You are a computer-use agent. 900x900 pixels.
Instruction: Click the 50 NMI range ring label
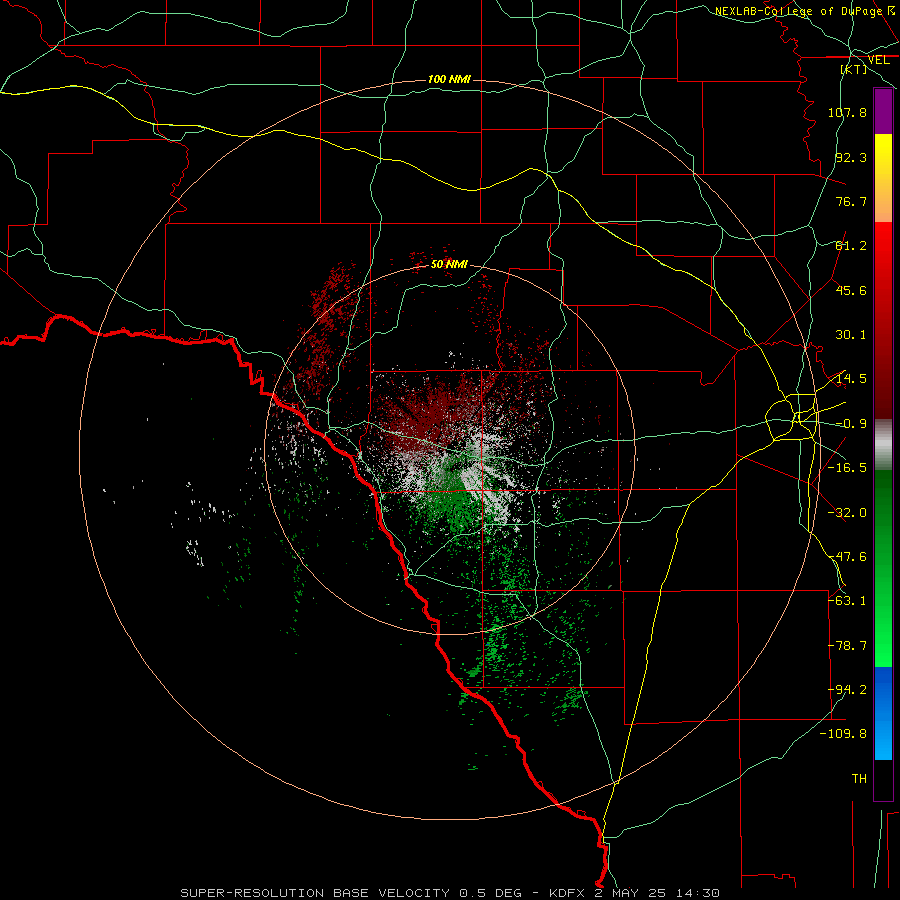coord(449,264)
